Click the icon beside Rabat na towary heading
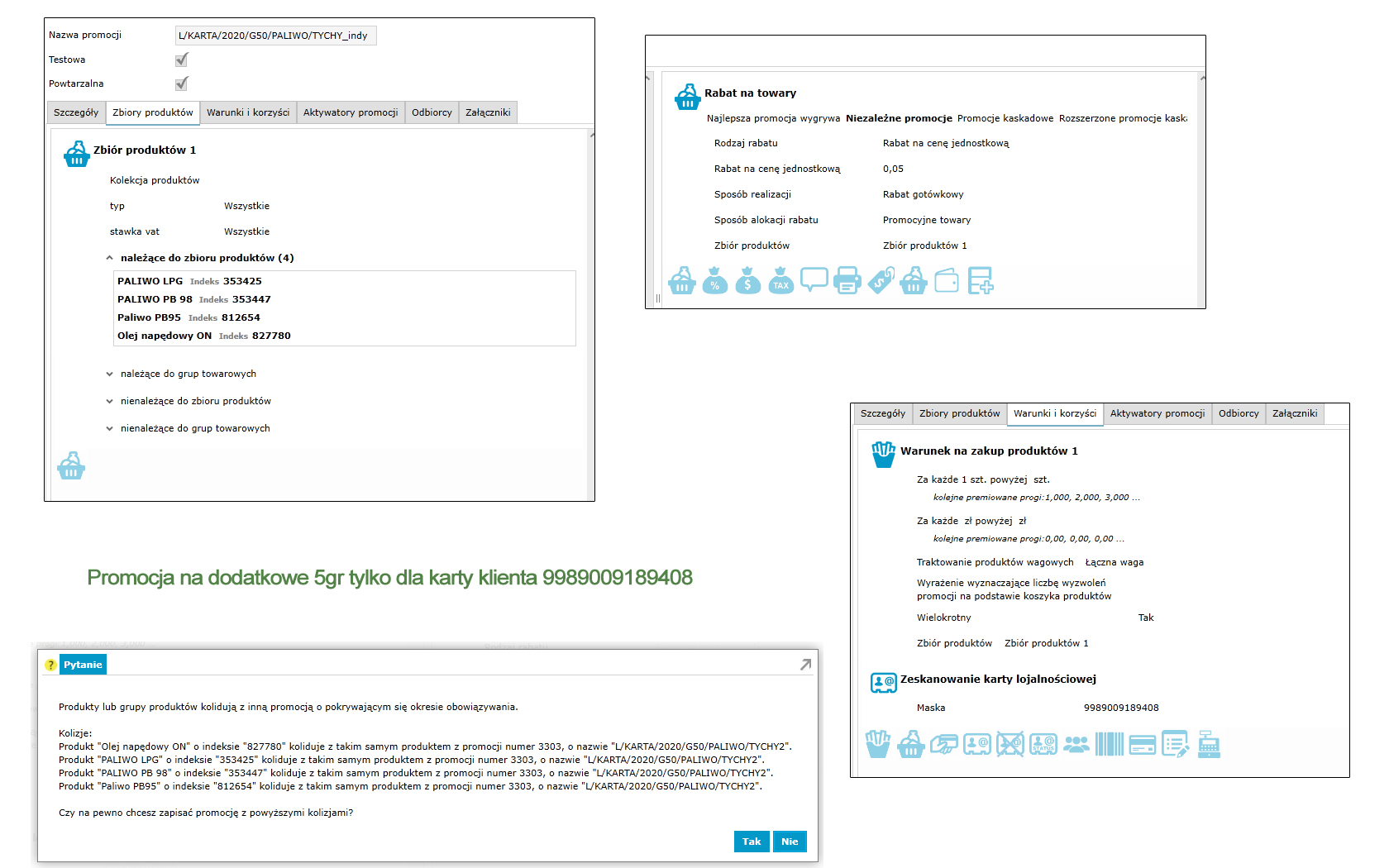Viewport: 1389px width, 868px height. click(688, 97)
